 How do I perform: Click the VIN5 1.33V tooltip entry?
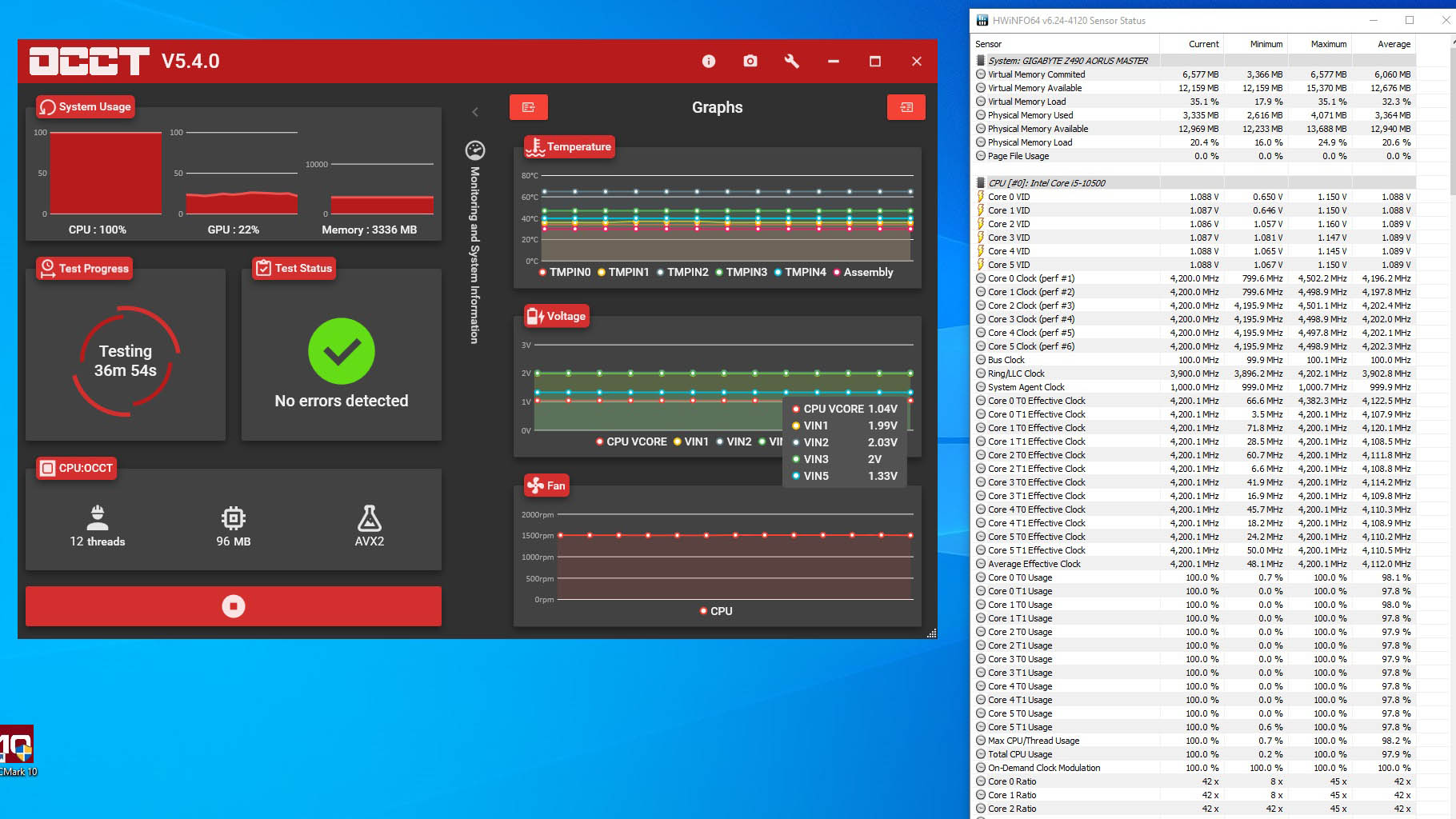(845, 476)
